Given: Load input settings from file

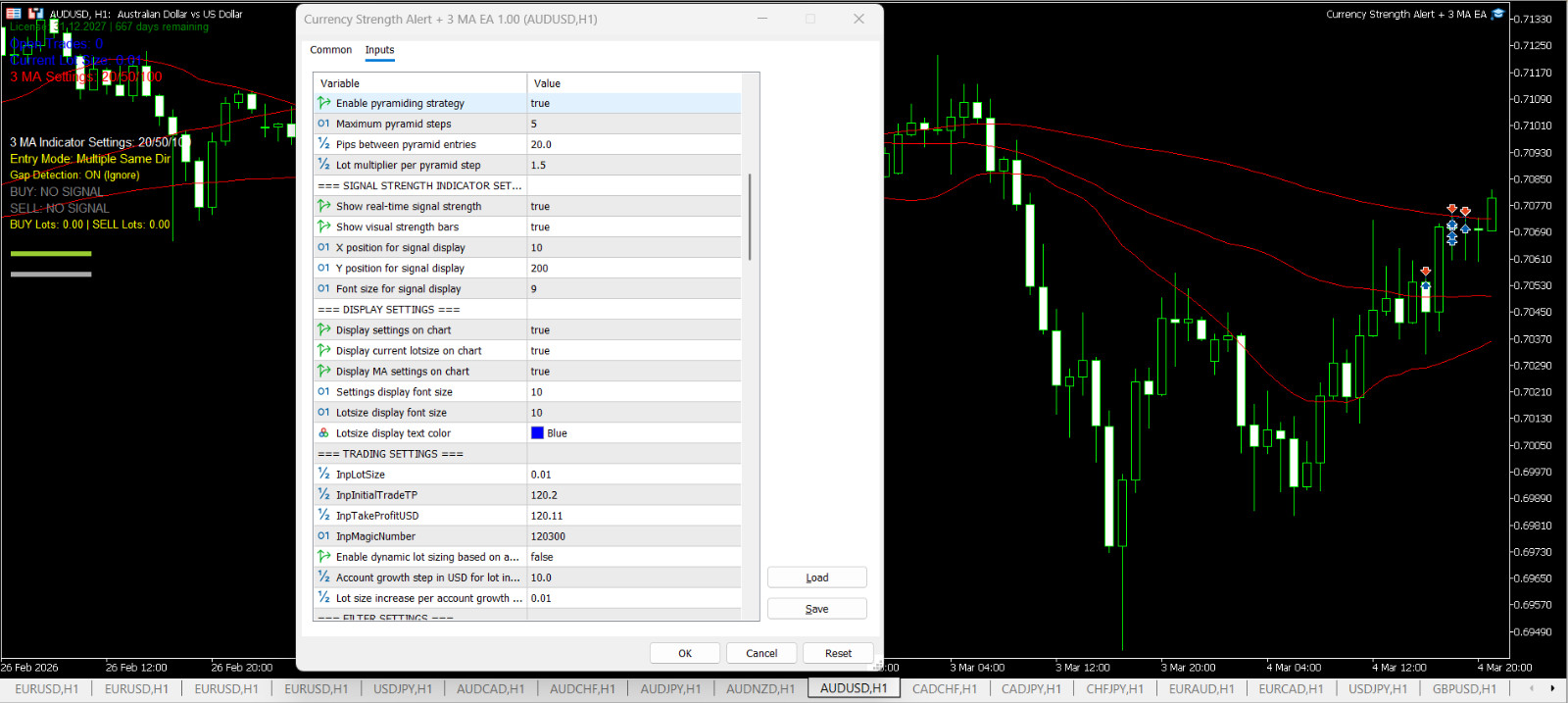Looking at the screenshot, I should [817, 577].
